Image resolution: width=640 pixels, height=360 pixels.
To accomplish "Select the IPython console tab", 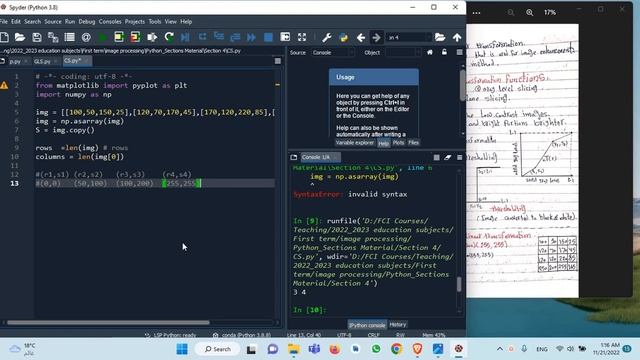I will (367, 325).
